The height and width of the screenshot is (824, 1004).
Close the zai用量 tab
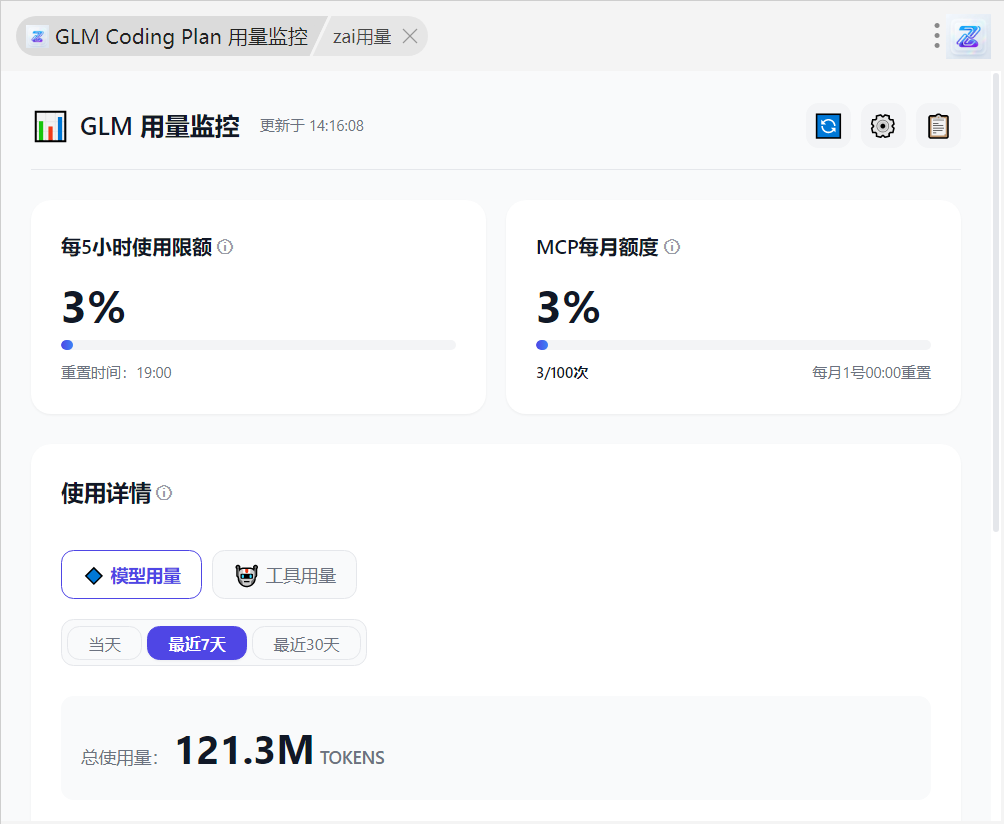tap(409, 37)
